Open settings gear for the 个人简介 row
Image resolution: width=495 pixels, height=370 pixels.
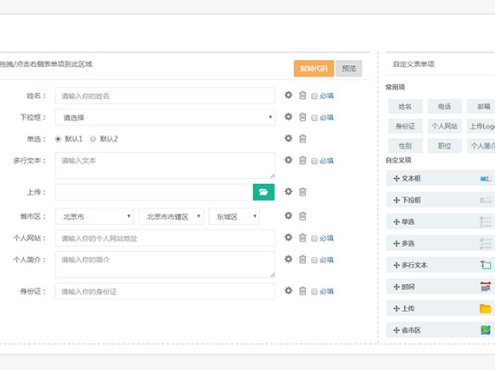(x=288, y=259)
